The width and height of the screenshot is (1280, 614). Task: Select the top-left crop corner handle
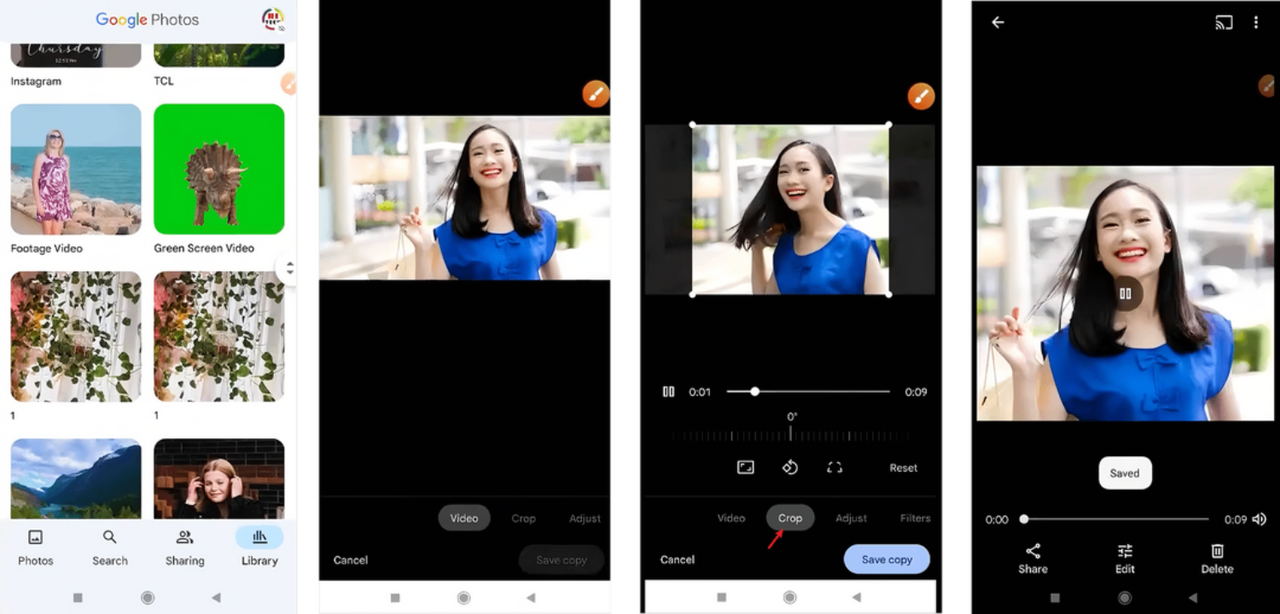pyautogui.click(x=693, y=125)
